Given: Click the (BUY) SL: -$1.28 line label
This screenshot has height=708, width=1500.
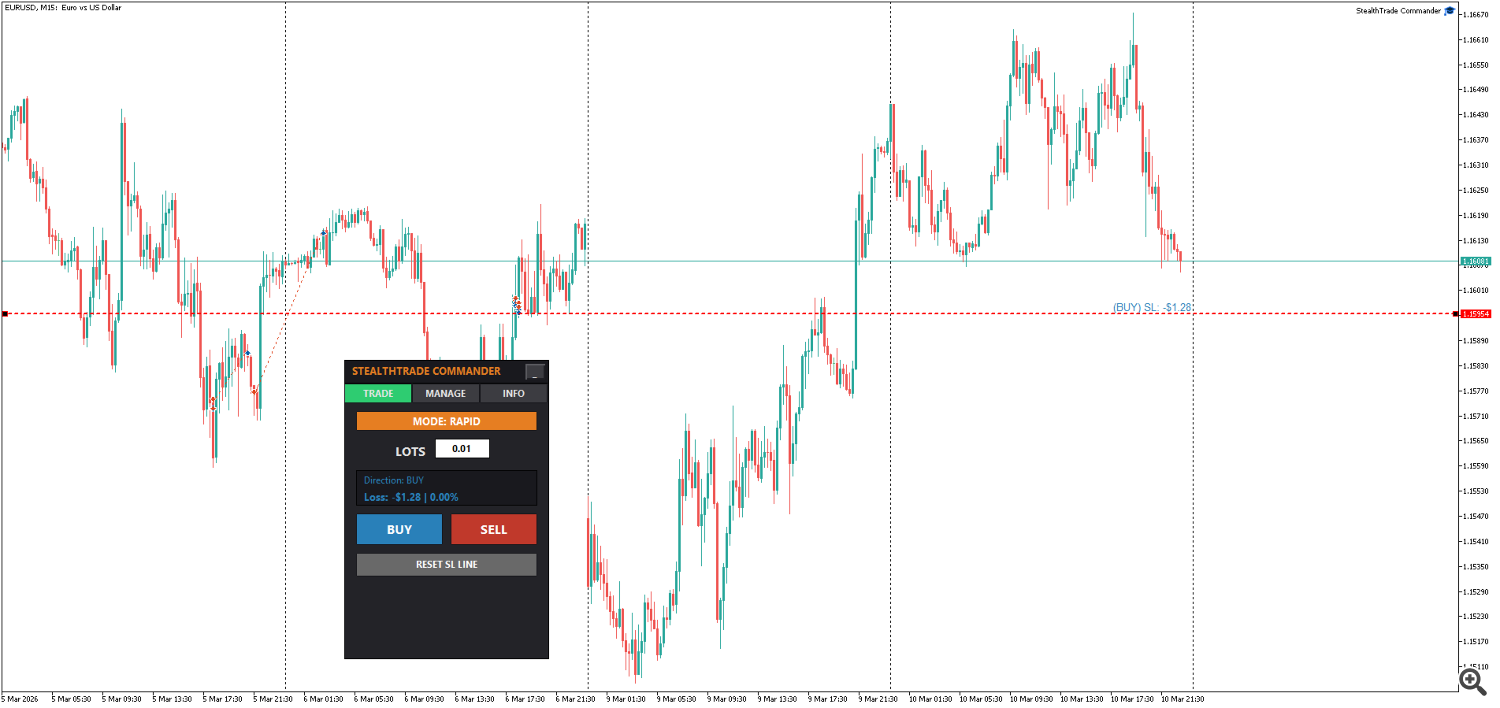Looking at the screenshot, I should pos(1152,307).
